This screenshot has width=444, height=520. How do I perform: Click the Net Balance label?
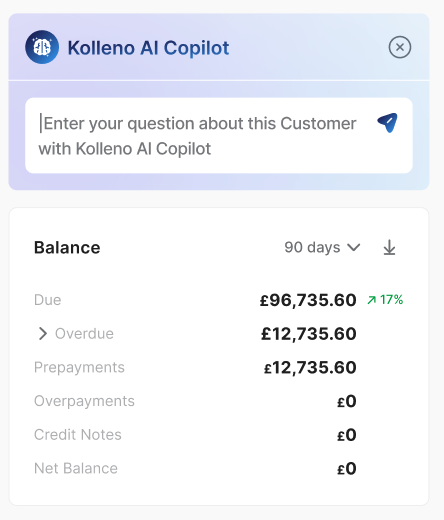coord(76,468)
